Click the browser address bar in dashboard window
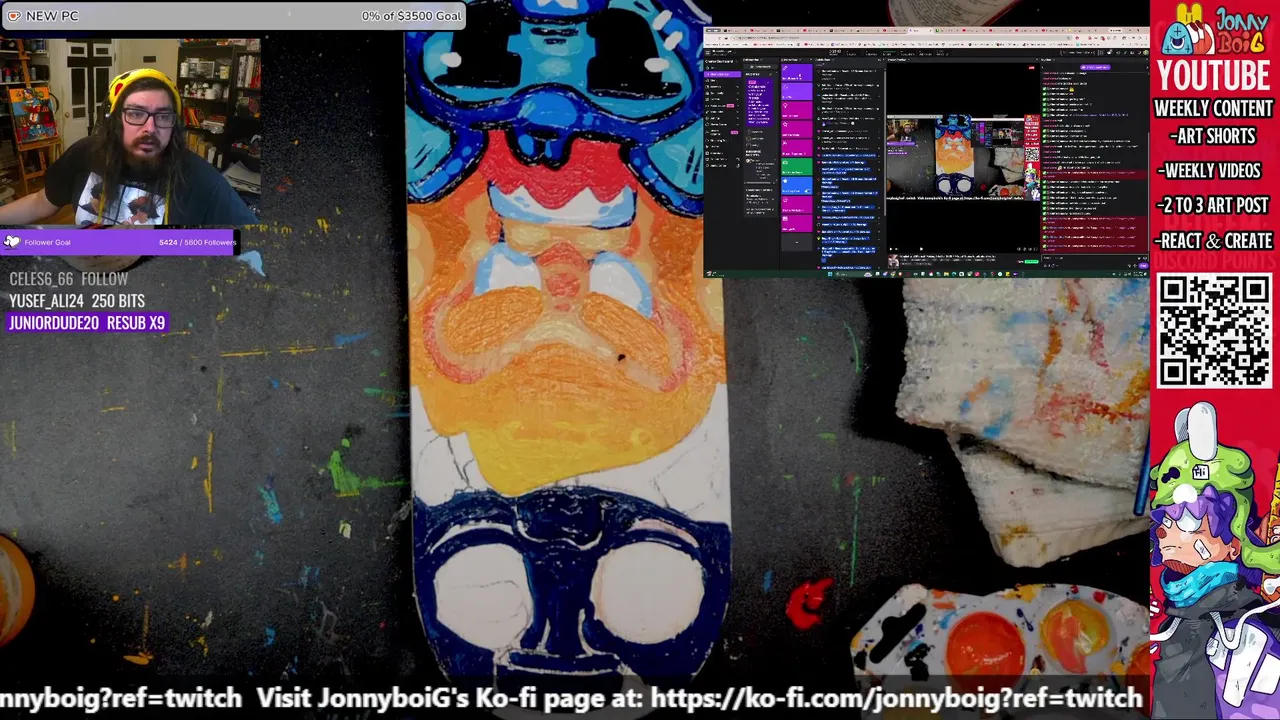Image resolution: width=1280 pixels, height=720 pixels. (x=902, y=38)
